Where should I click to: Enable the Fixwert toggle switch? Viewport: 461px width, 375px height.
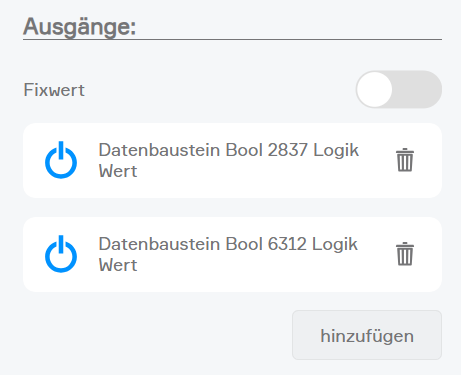[x=399, y=89]
